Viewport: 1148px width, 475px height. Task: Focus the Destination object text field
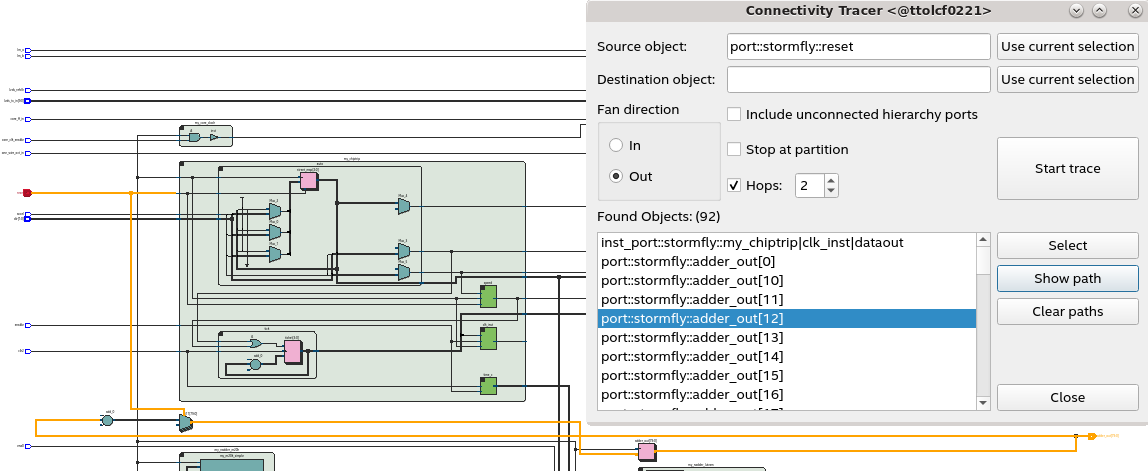857,80
